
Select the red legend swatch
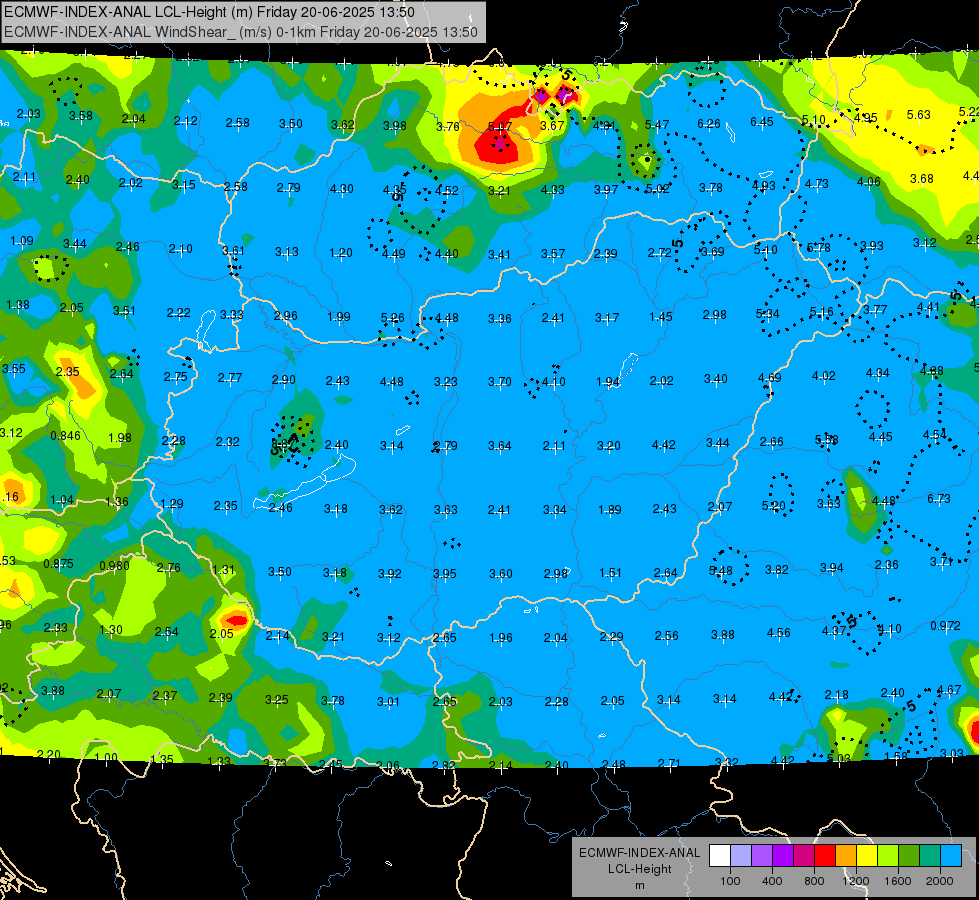(825, 856)
